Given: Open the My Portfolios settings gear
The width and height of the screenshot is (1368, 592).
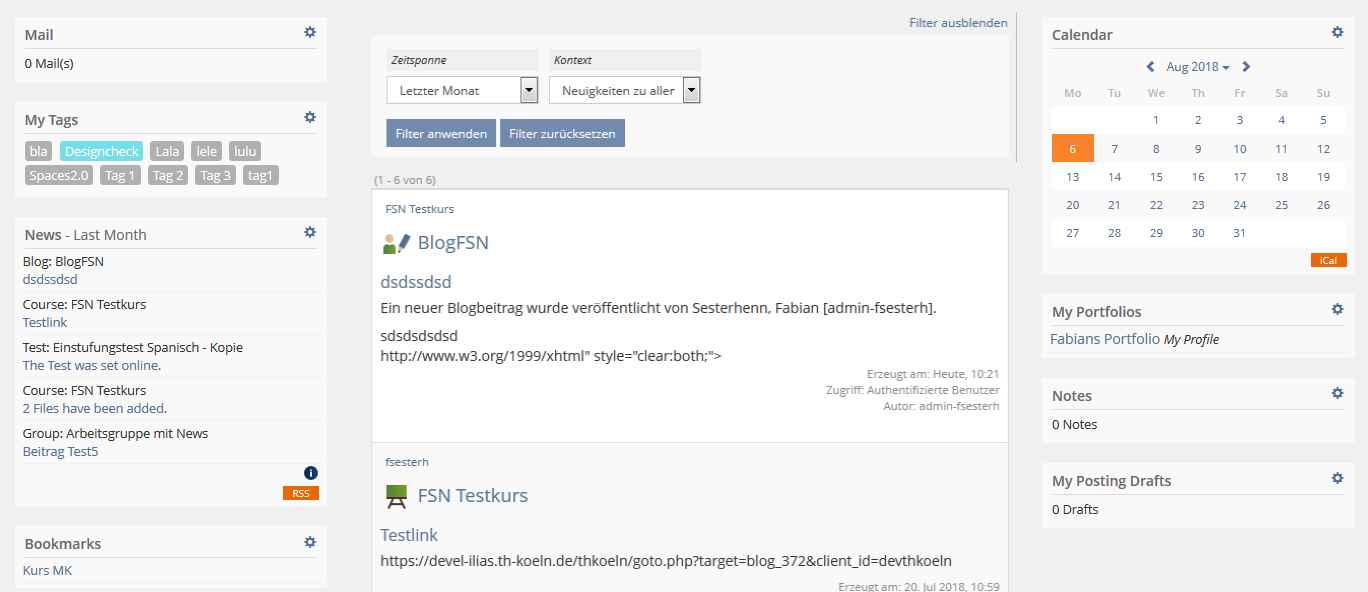Looking at the screenshot, I should 1337,310.
